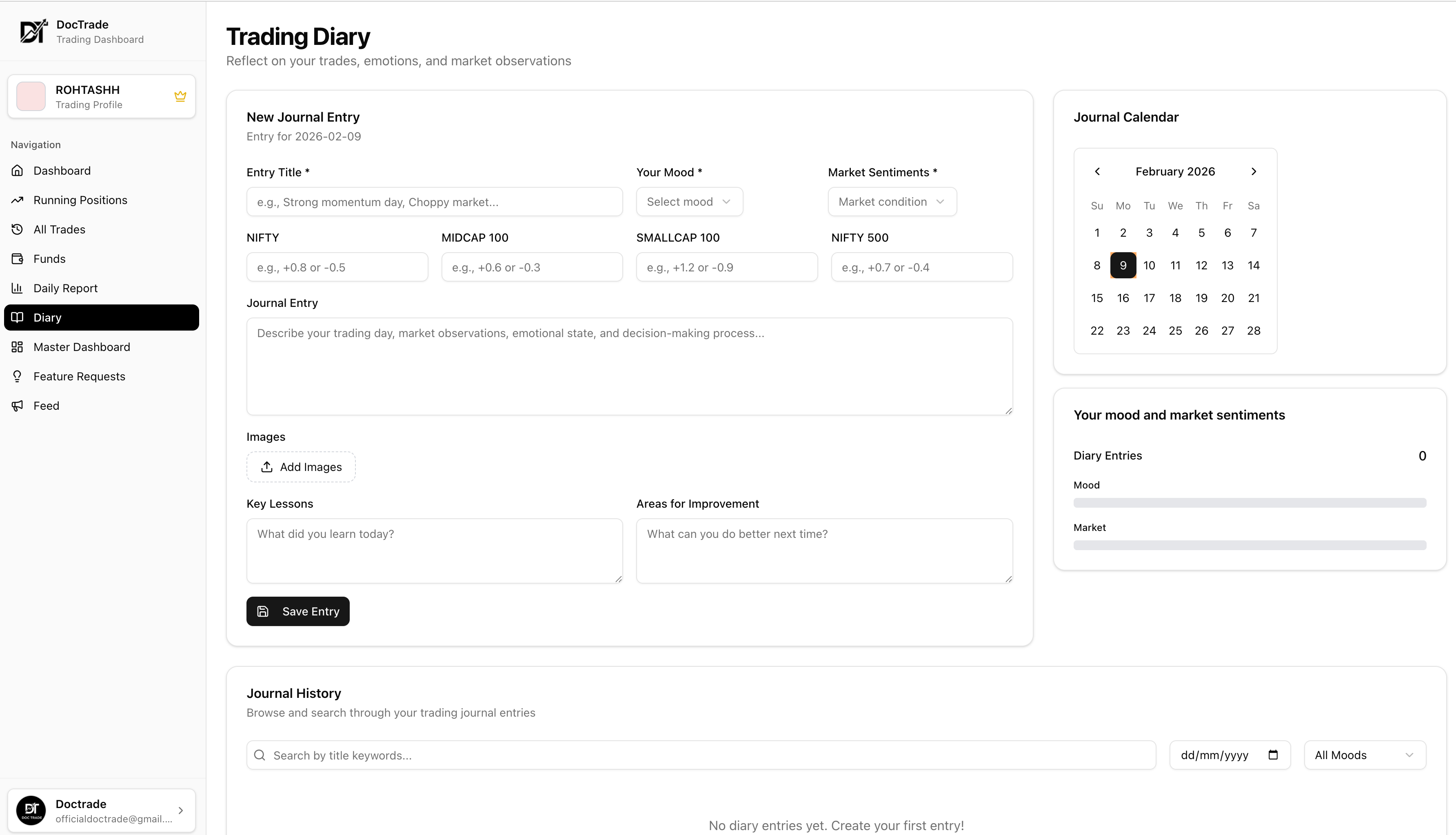Go to previous month in Journal Calendar

pyautogui.click(x=1097, y=171)
